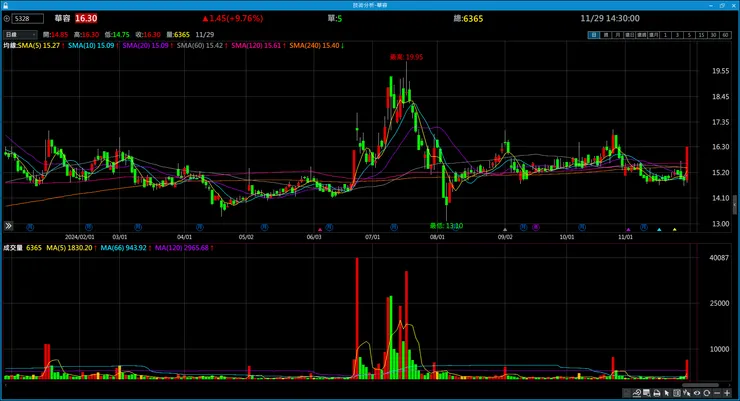Viewport: 740px width, 401px height.
Task: Select the 還日 adjusted daily tab
Action: [x=630, y=35]
